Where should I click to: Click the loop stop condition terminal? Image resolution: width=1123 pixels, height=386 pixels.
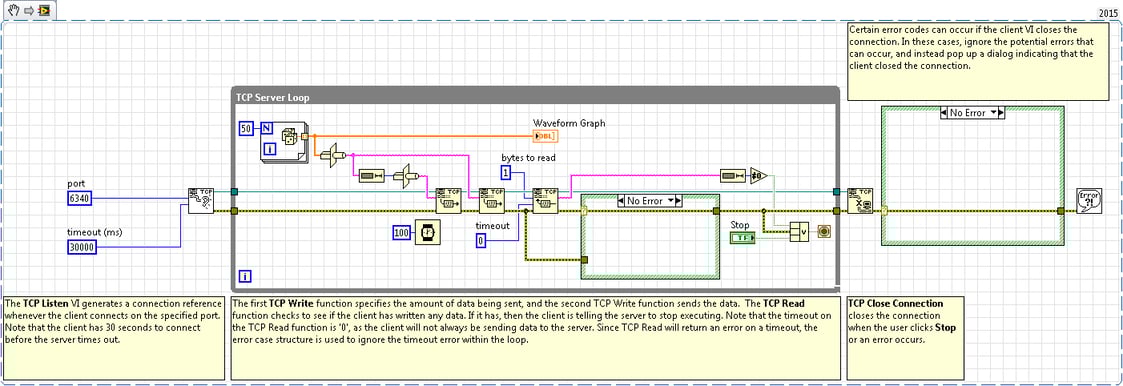[823, 232]
